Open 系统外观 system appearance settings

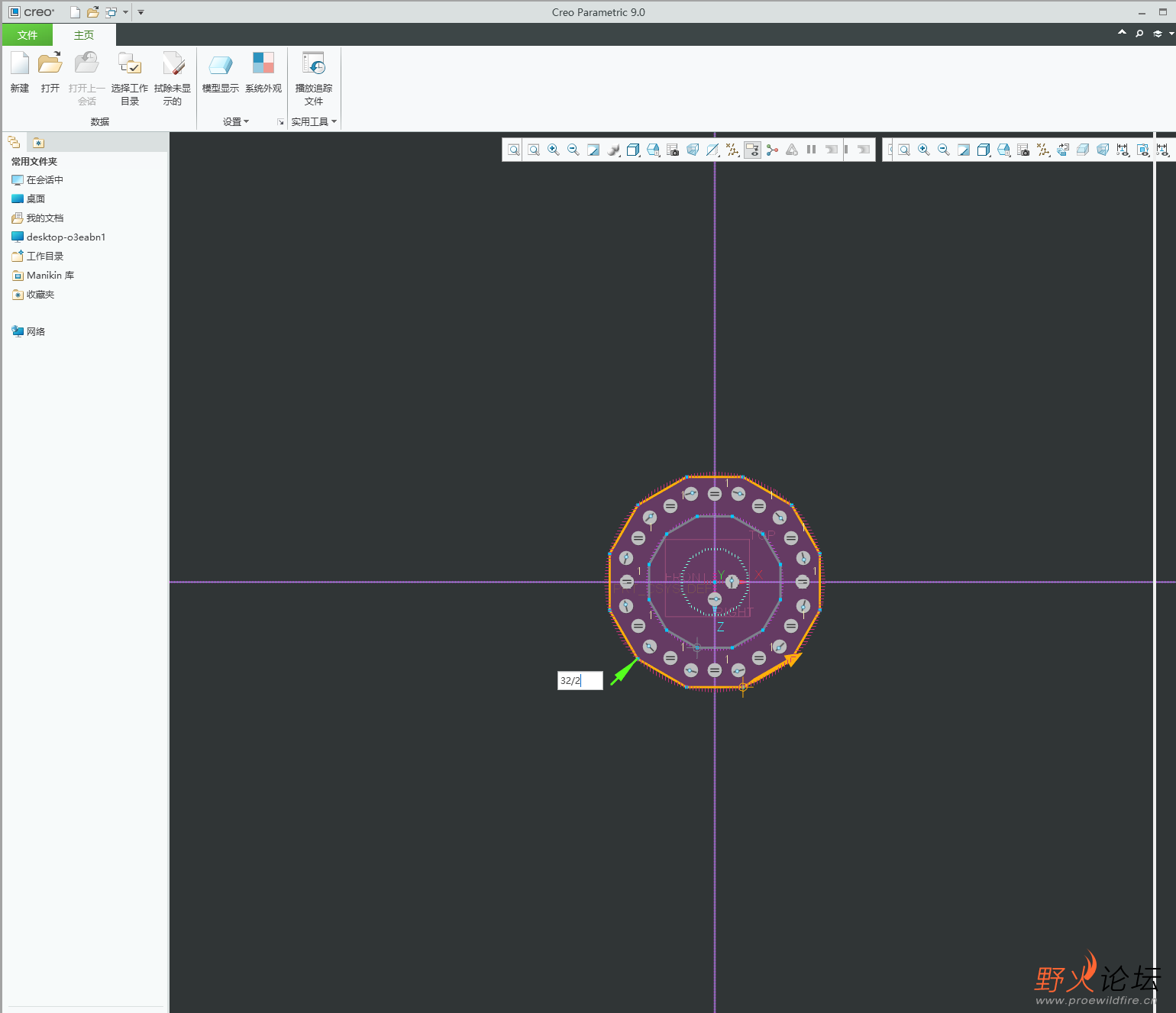263,73
